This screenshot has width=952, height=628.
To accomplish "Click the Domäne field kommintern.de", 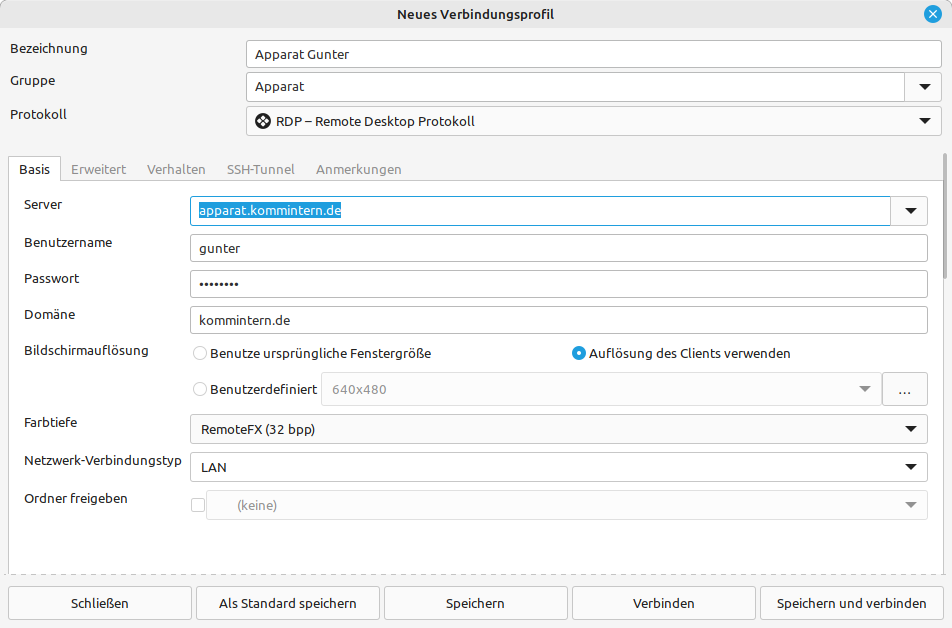I will coord(559,320).
